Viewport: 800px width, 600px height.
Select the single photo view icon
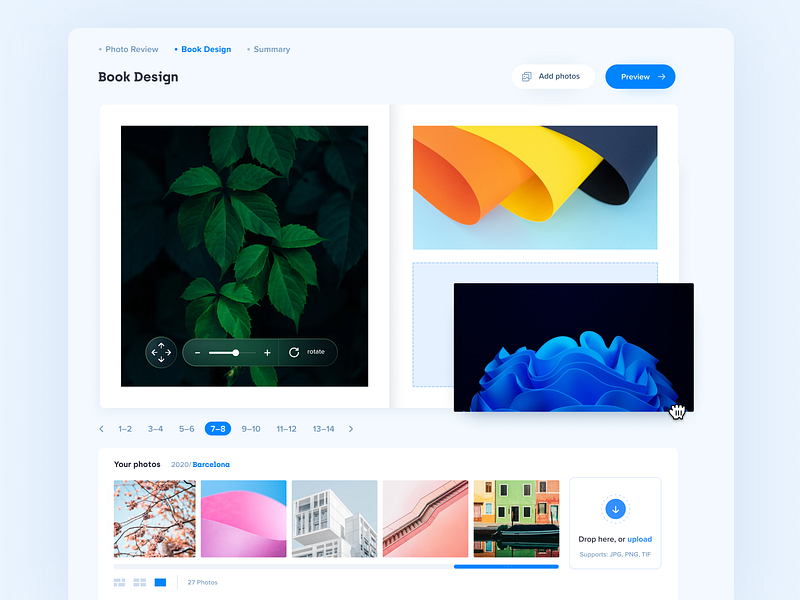[x=160, y=582]
